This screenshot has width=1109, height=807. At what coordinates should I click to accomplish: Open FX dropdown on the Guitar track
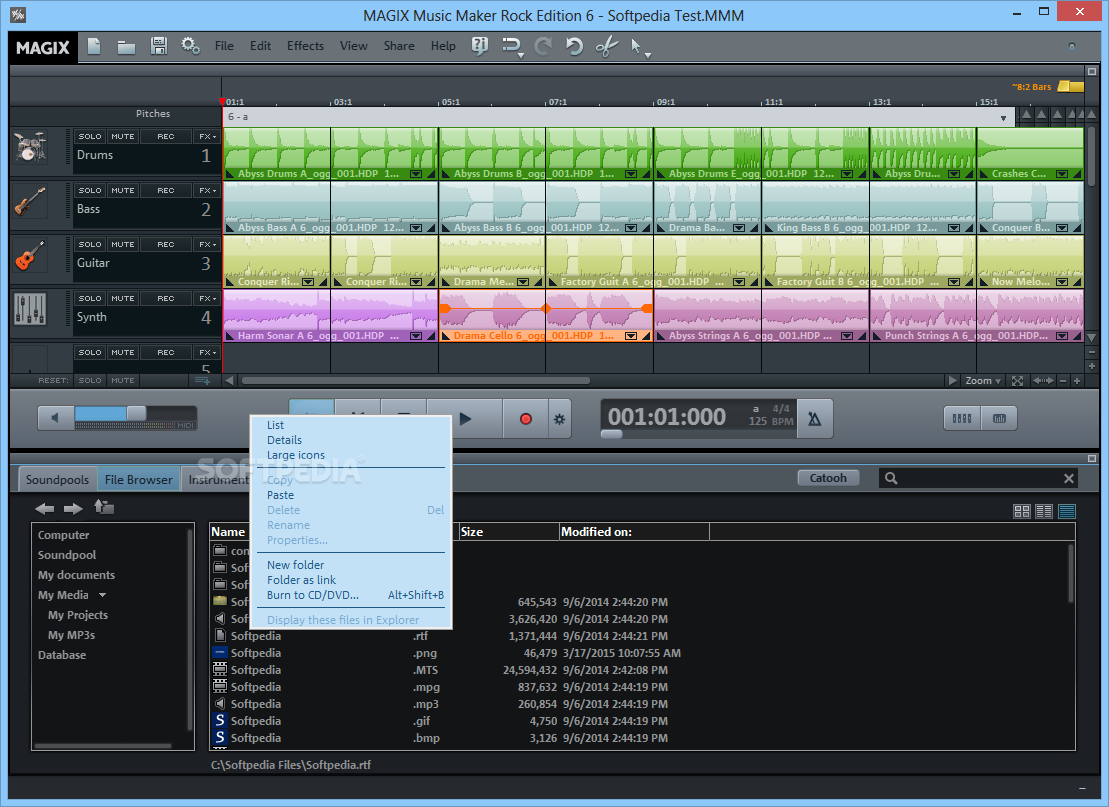coord(207,244)
